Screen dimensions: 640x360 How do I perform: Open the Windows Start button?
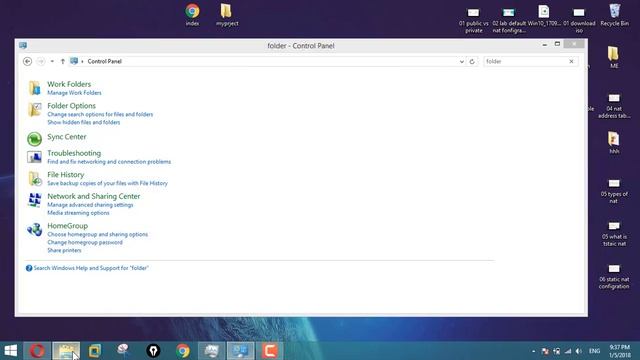[x=11, y=351]
